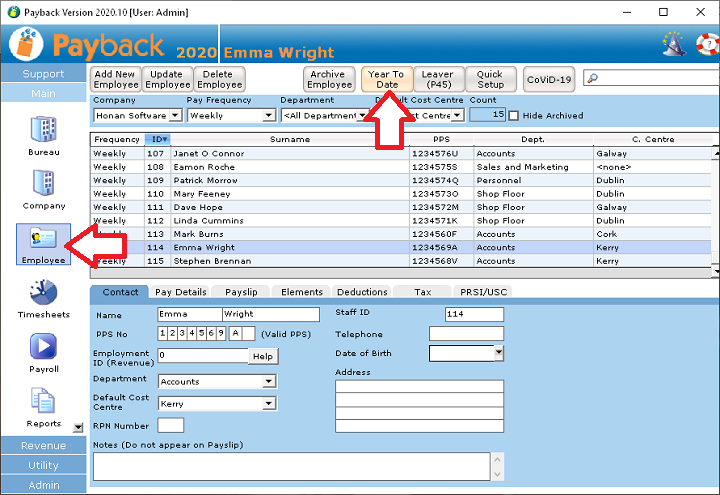The image size is (720, 495).
Task: Open the Timesheets clock icon
Action: pos(43,293)
